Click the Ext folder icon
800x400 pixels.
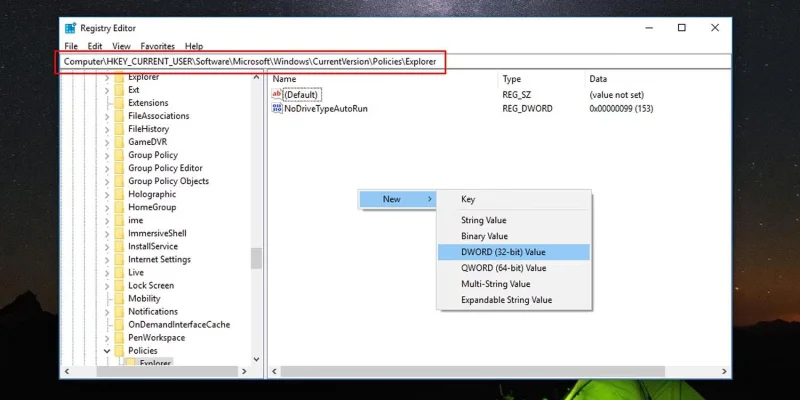(119, 90)
